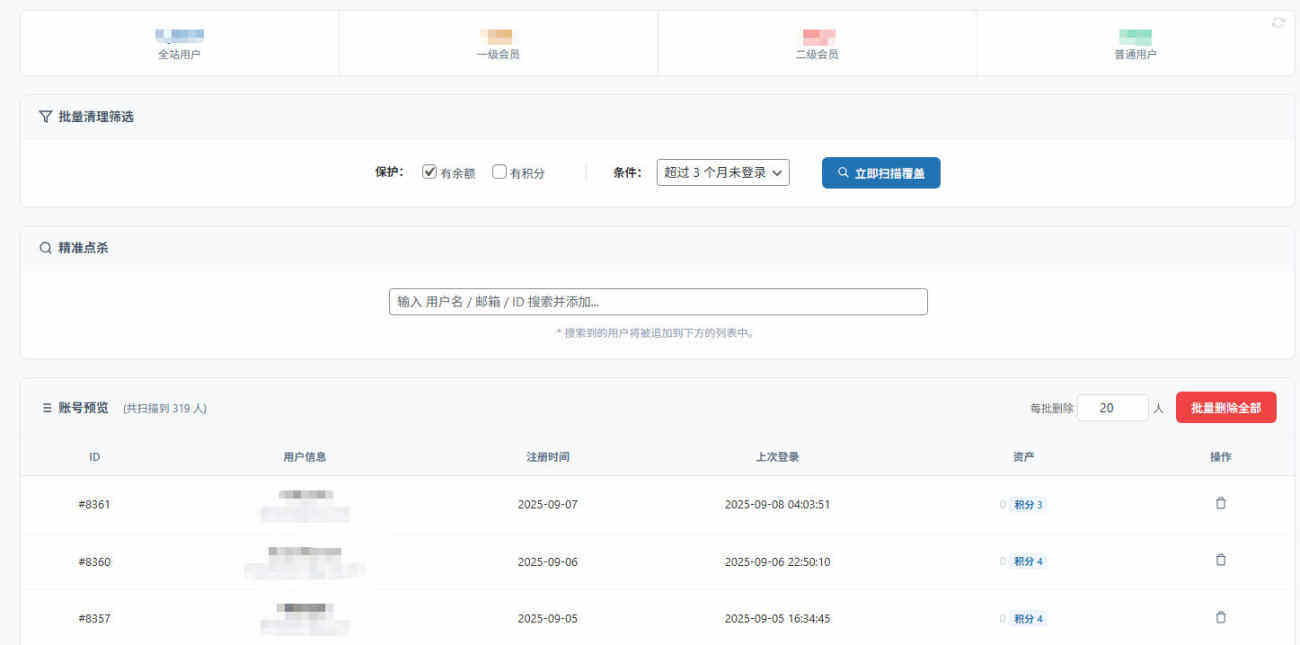Delete user #8361 via its trash icon

(1220, 503)
